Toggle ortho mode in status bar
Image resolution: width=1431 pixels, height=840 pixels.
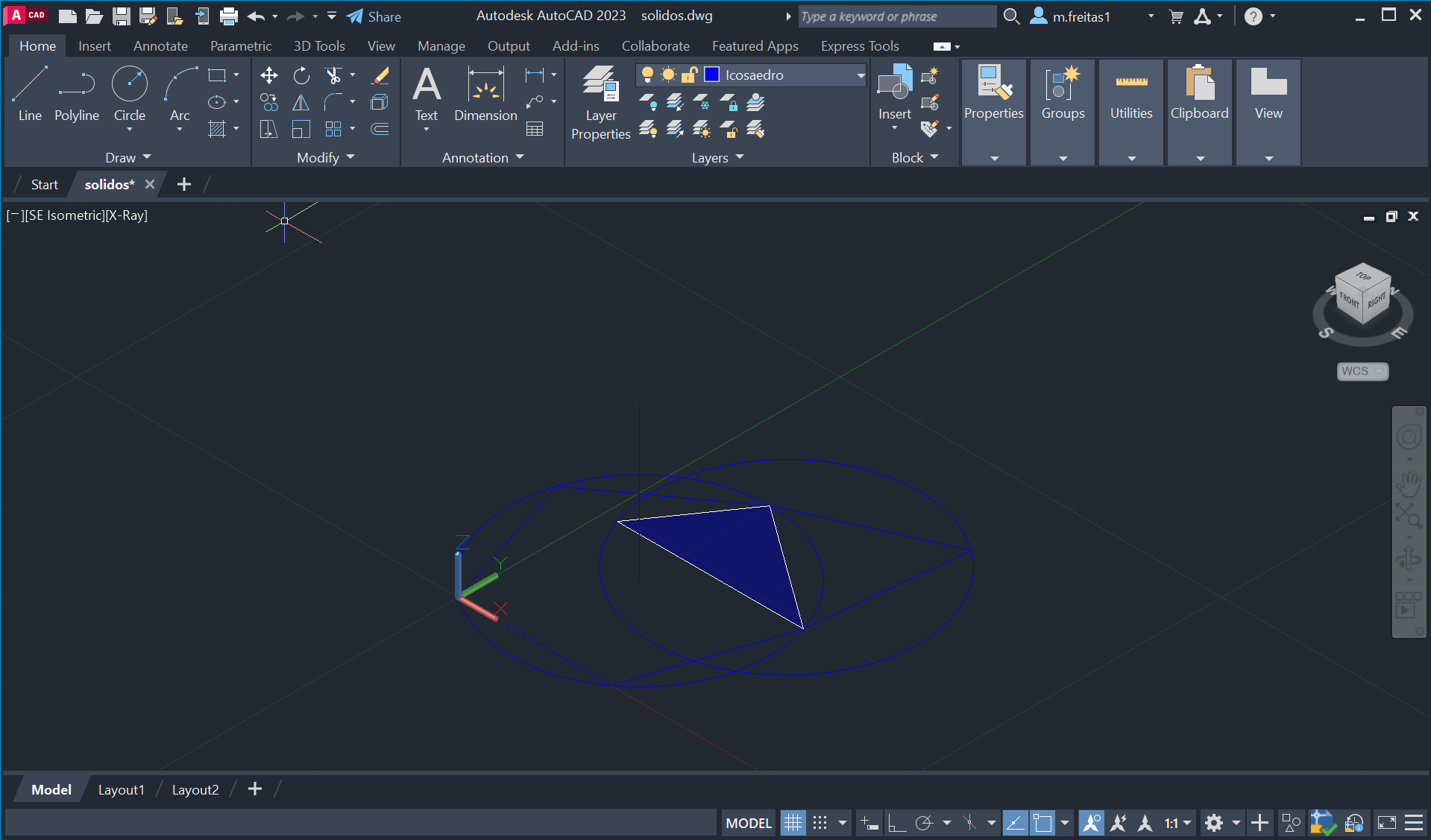coord(896,823)
